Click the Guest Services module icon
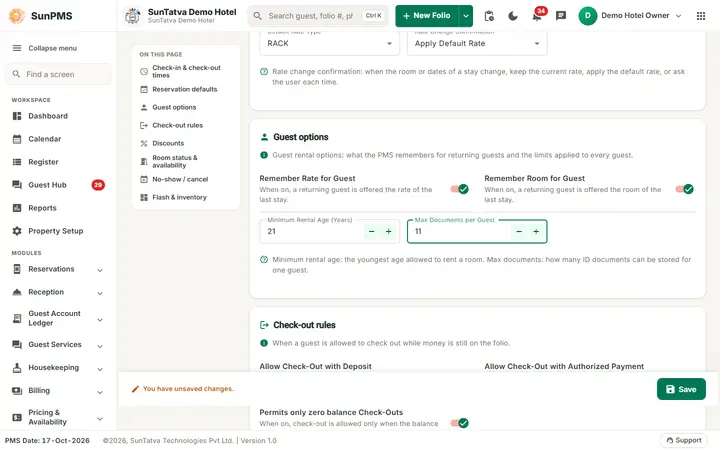Screen dimensions: 720x450 pos(17,345)
